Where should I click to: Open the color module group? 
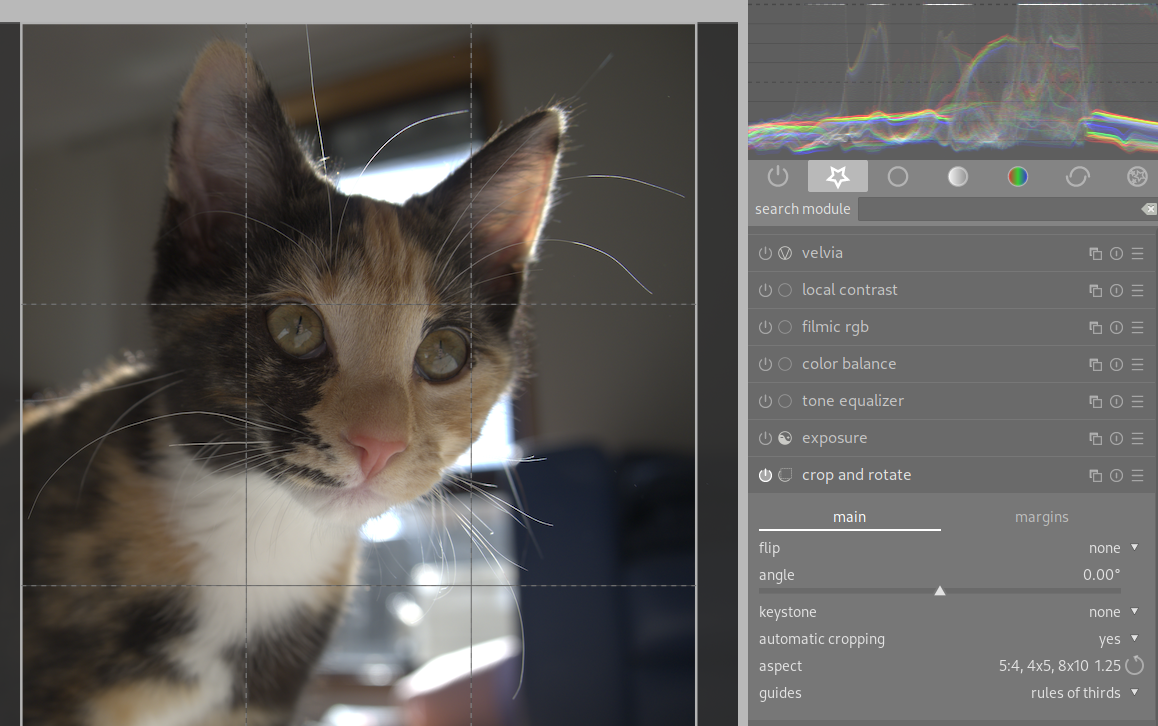1017,176
